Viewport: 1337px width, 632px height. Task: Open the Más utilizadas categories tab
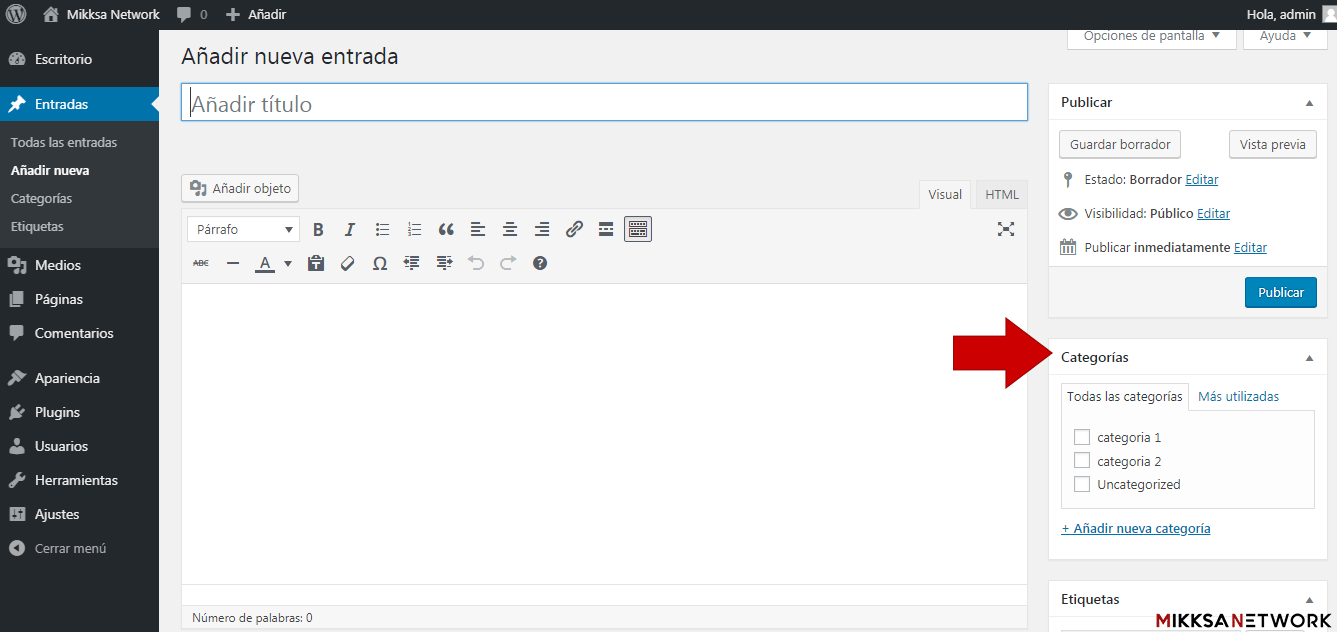click(1238, 396)
